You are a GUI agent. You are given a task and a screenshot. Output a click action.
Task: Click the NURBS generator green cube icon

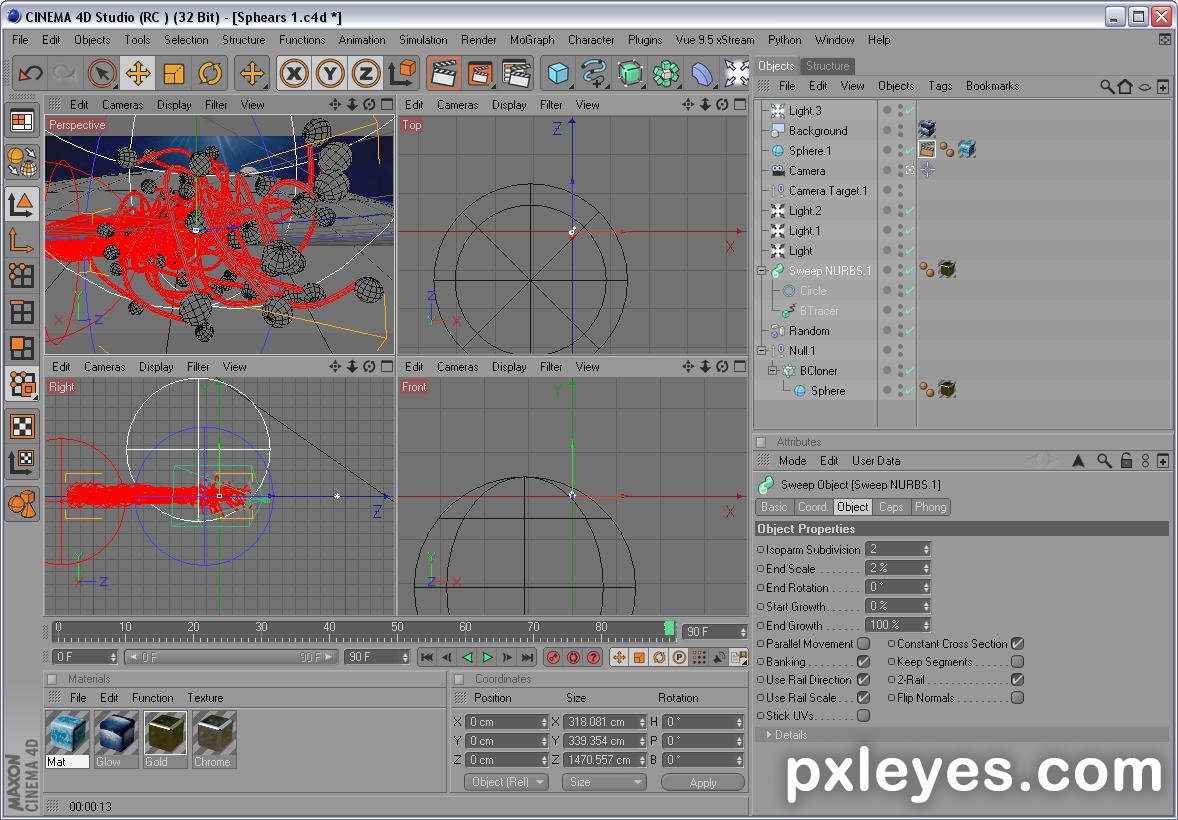[x=630, y=74]
